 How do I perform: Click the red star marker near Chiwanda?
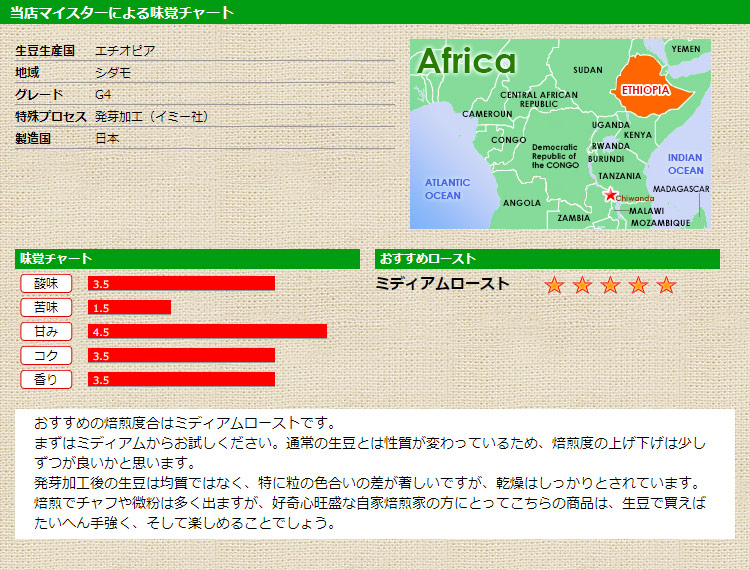tap(610, 195)
